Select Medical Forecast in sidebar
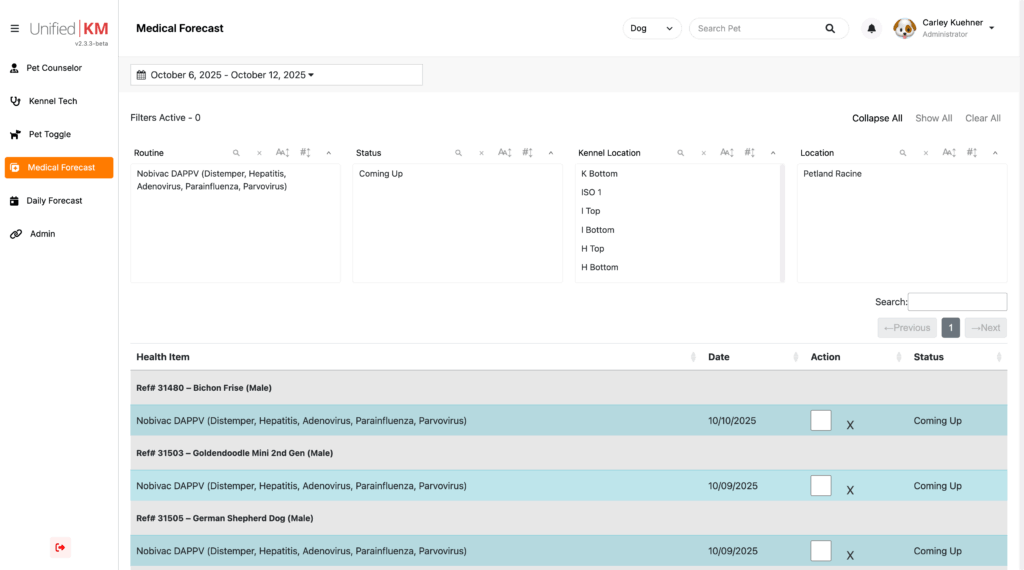Screen dimensions: 1024x570 coord(59,168)
